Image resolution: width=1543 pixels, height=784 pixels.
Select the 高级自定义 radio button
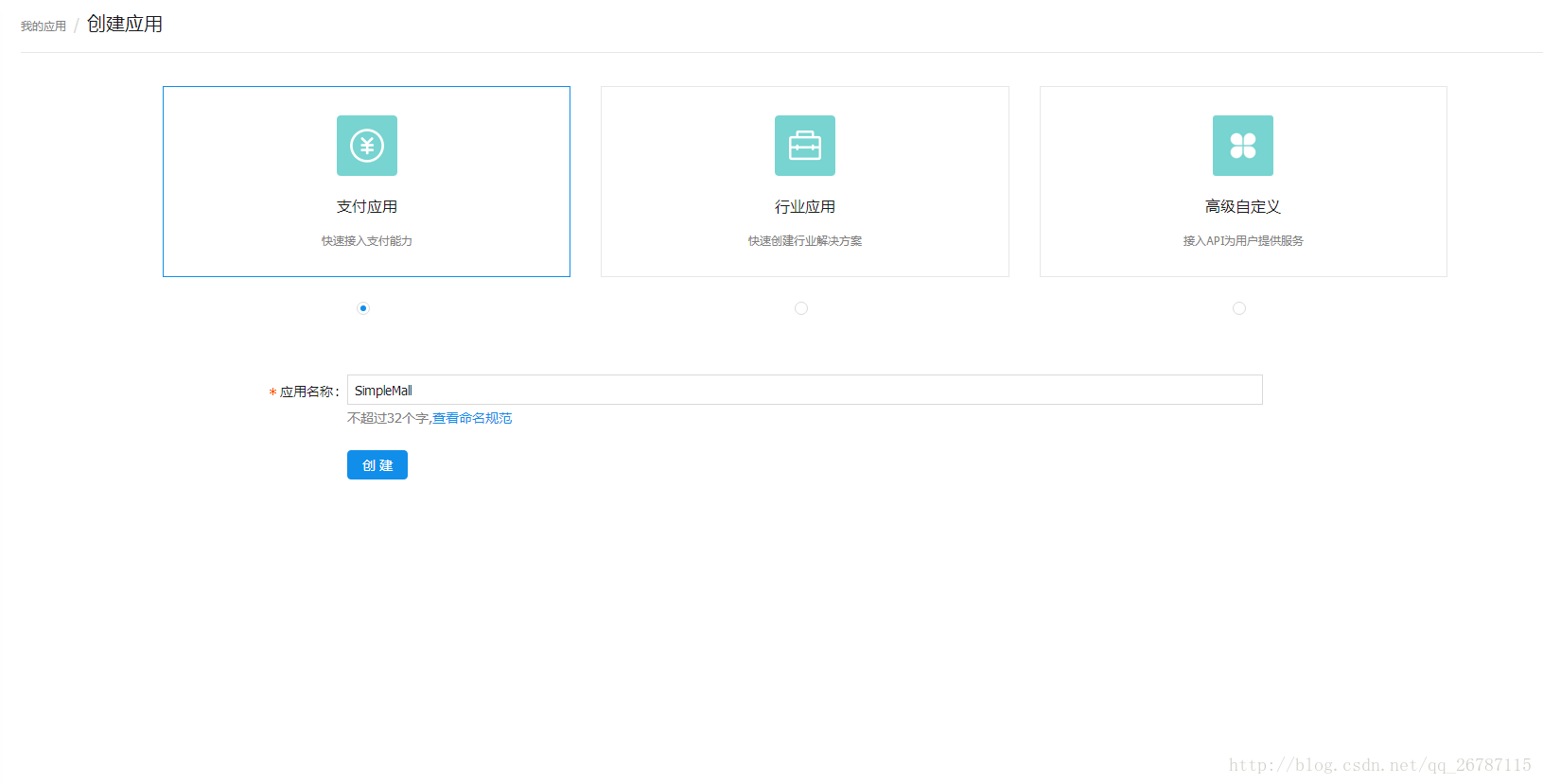click(1239, 308)
